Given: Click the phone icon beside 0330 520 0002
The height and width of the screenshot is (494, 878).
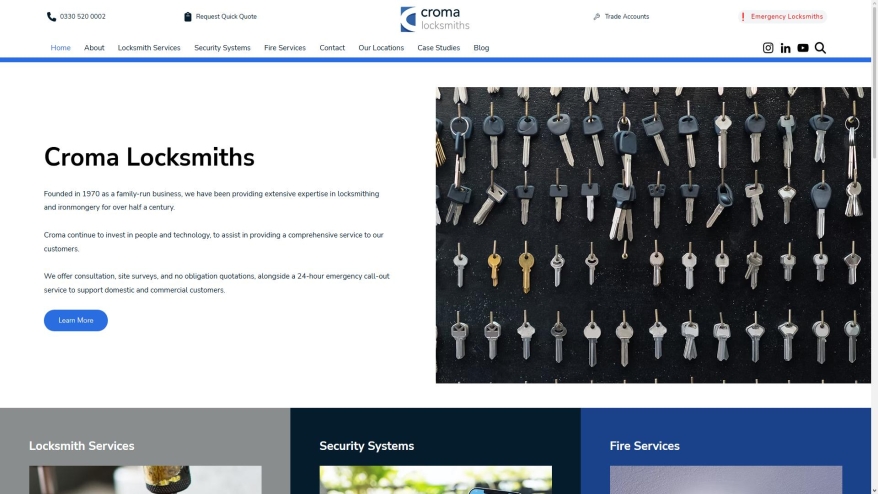Looking at the screenshot, I should tap(52, 17).
